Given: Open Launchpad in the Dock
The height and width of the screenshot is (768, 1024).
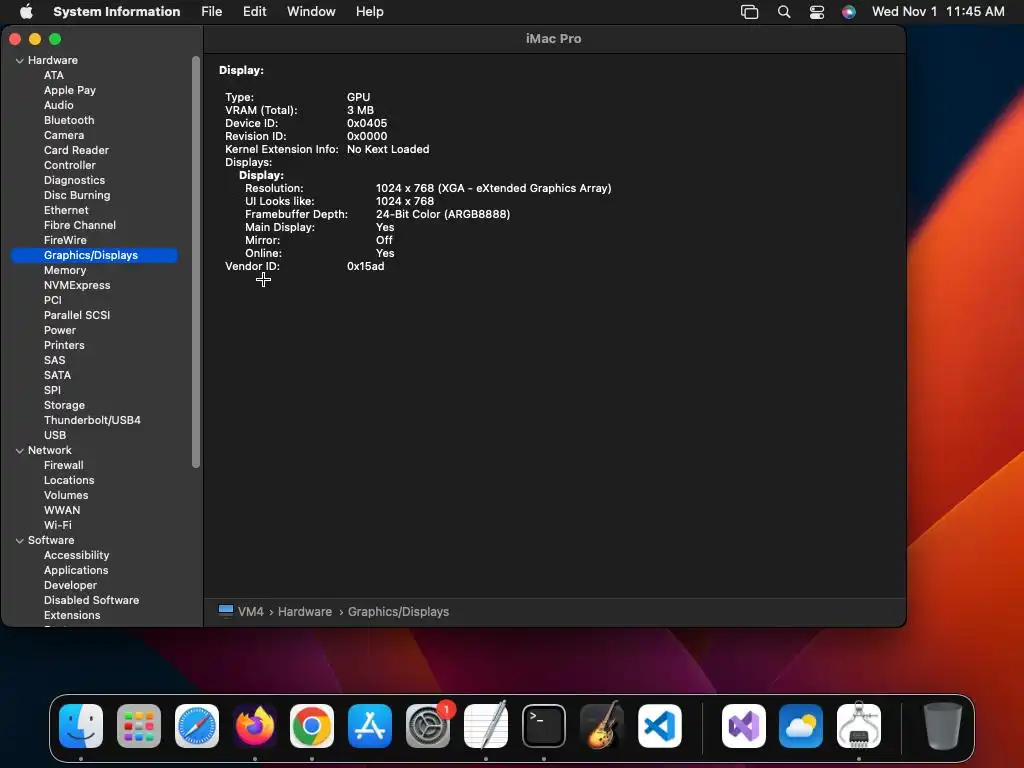Looking at the screenshot, I should 138,726.
